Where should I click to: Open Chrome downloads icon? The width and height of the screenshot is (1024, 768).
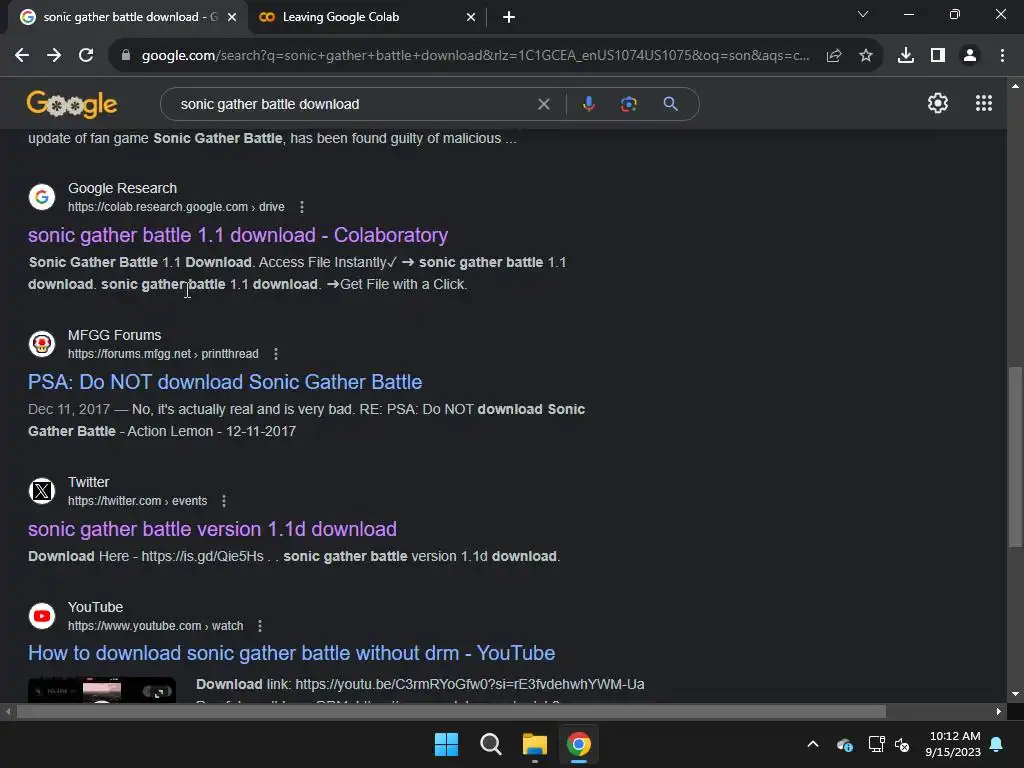906,56
